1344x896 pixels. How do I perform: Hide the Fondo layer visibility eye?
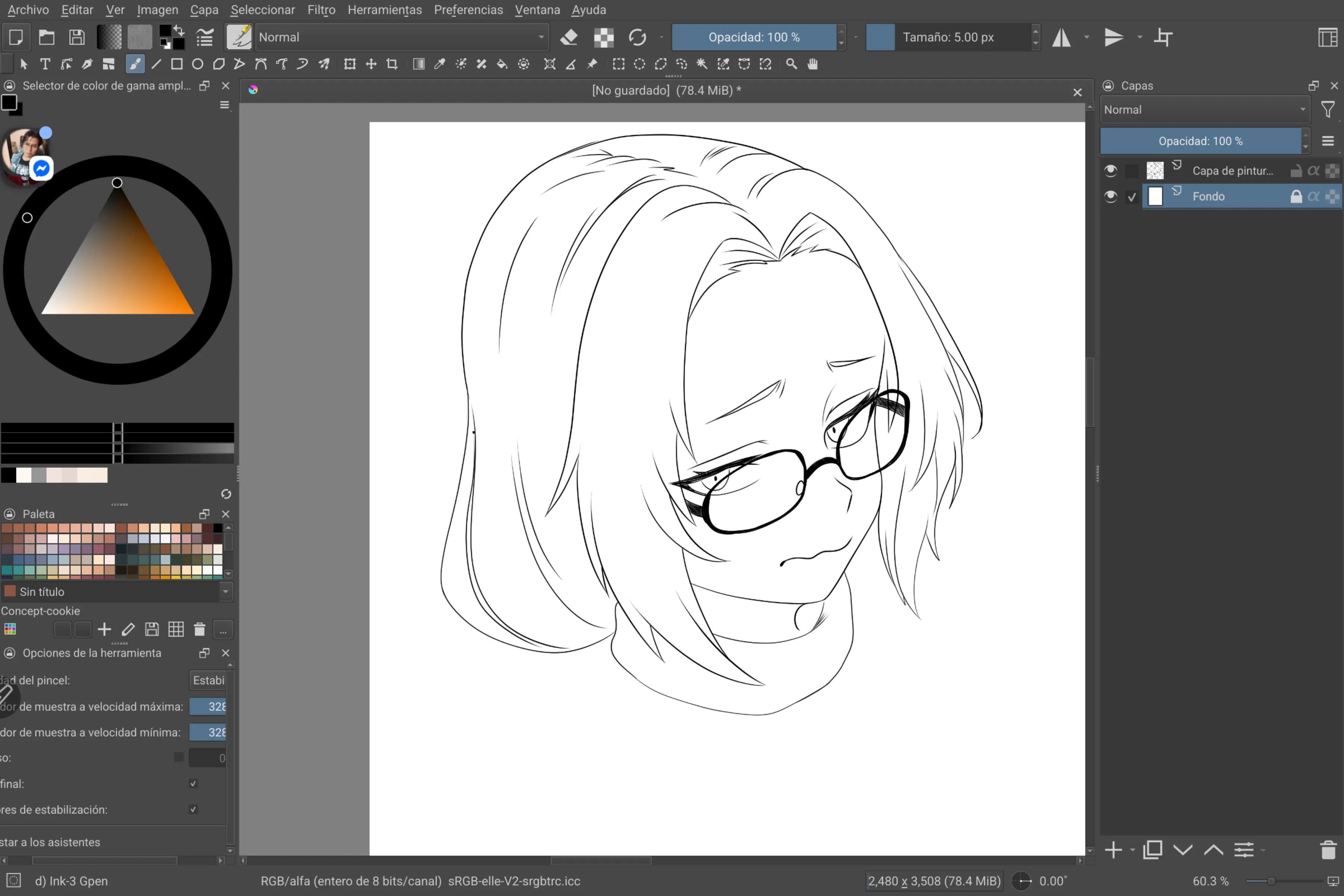pos(1111,197)
